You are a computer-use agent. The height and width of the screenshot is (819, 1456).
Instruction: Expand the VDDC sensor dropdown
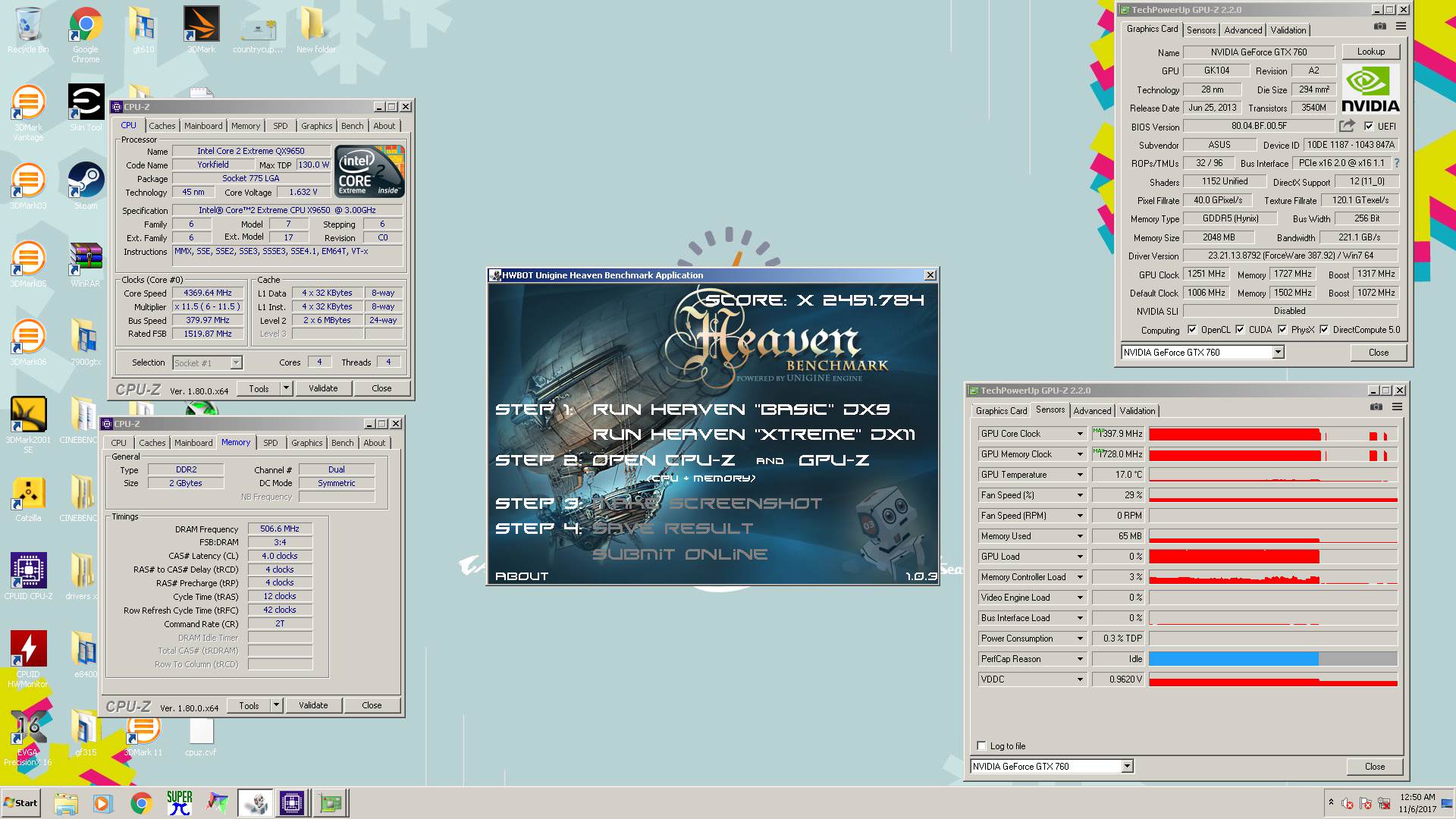(x=1080, y=679)
